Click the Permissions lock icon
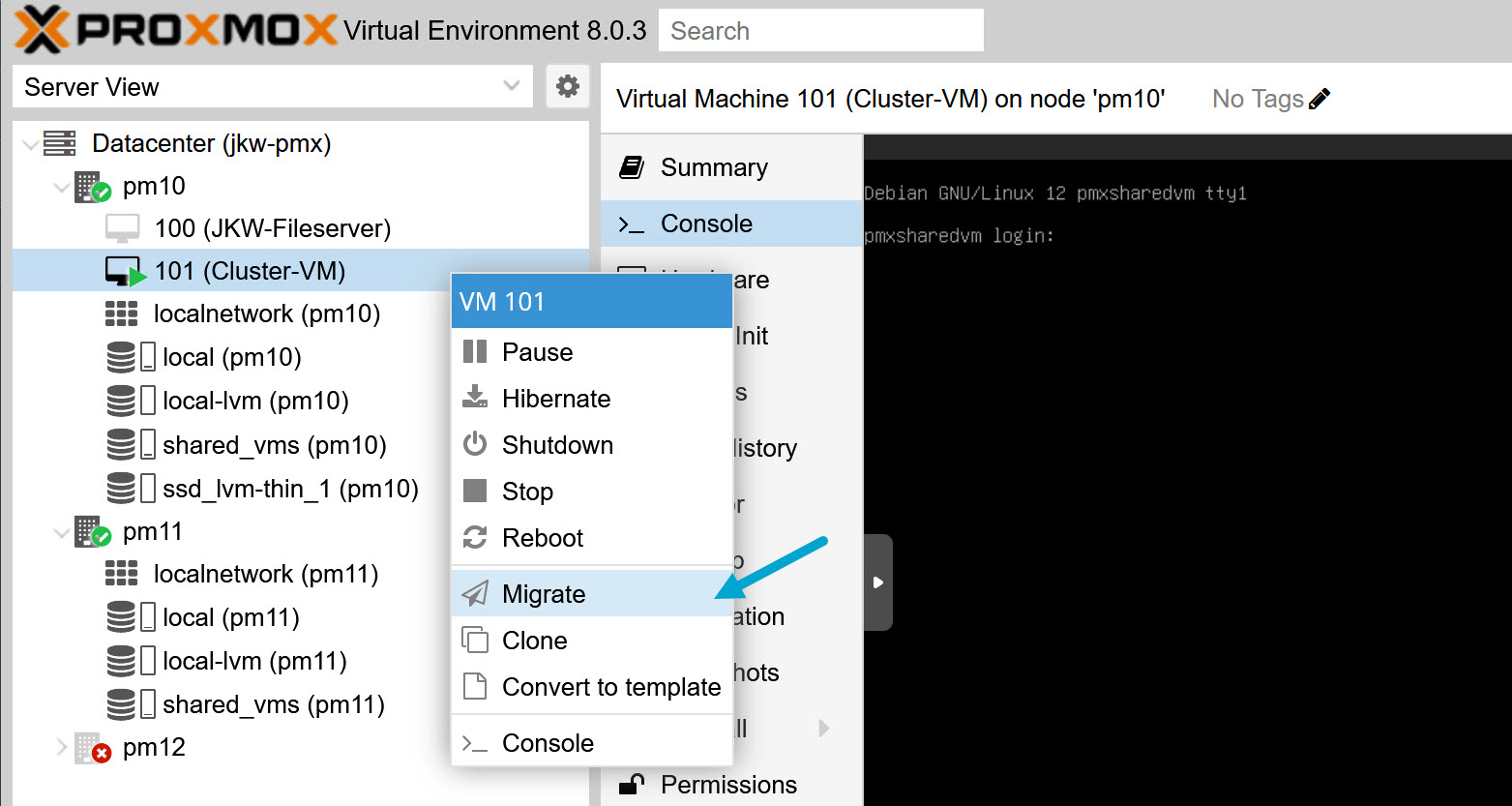This screenshot has width=1512, height=806. point(631,785)
